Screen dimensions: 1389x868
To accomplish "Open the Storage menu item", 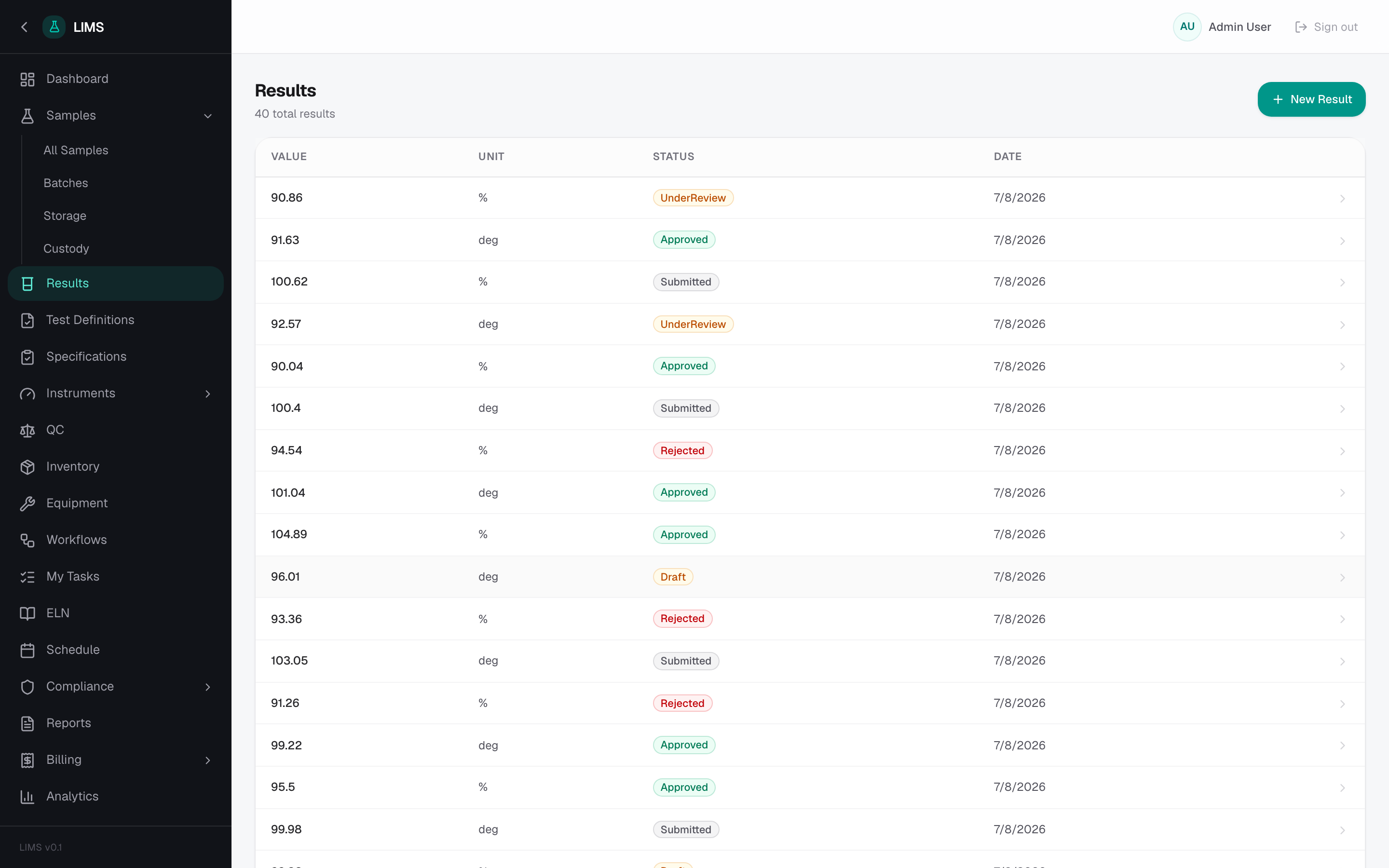I will (65, 216).
